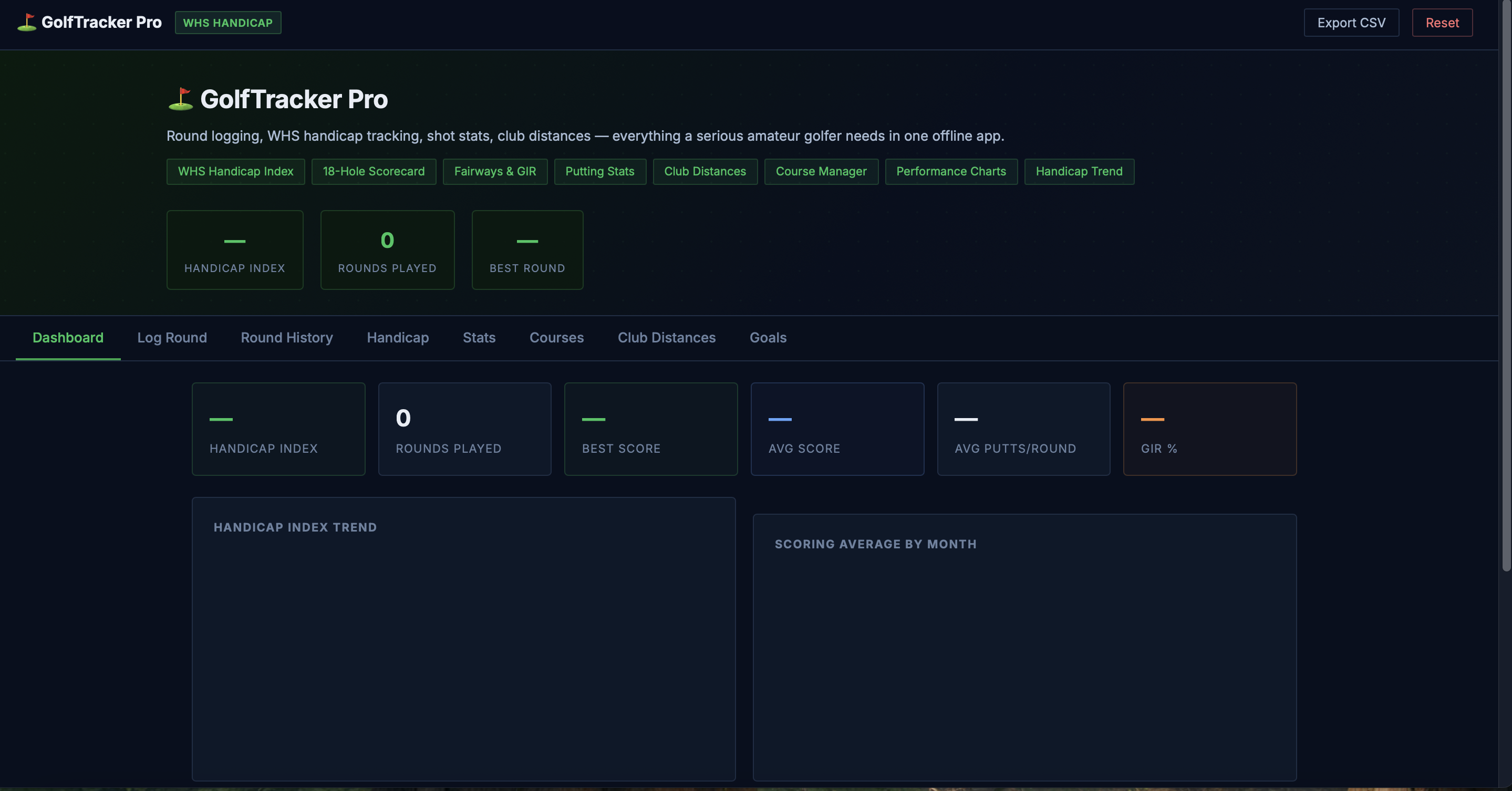Screen dimensions: 1512x791
Task: Open the Handicap tab
Action: (397, 338)
